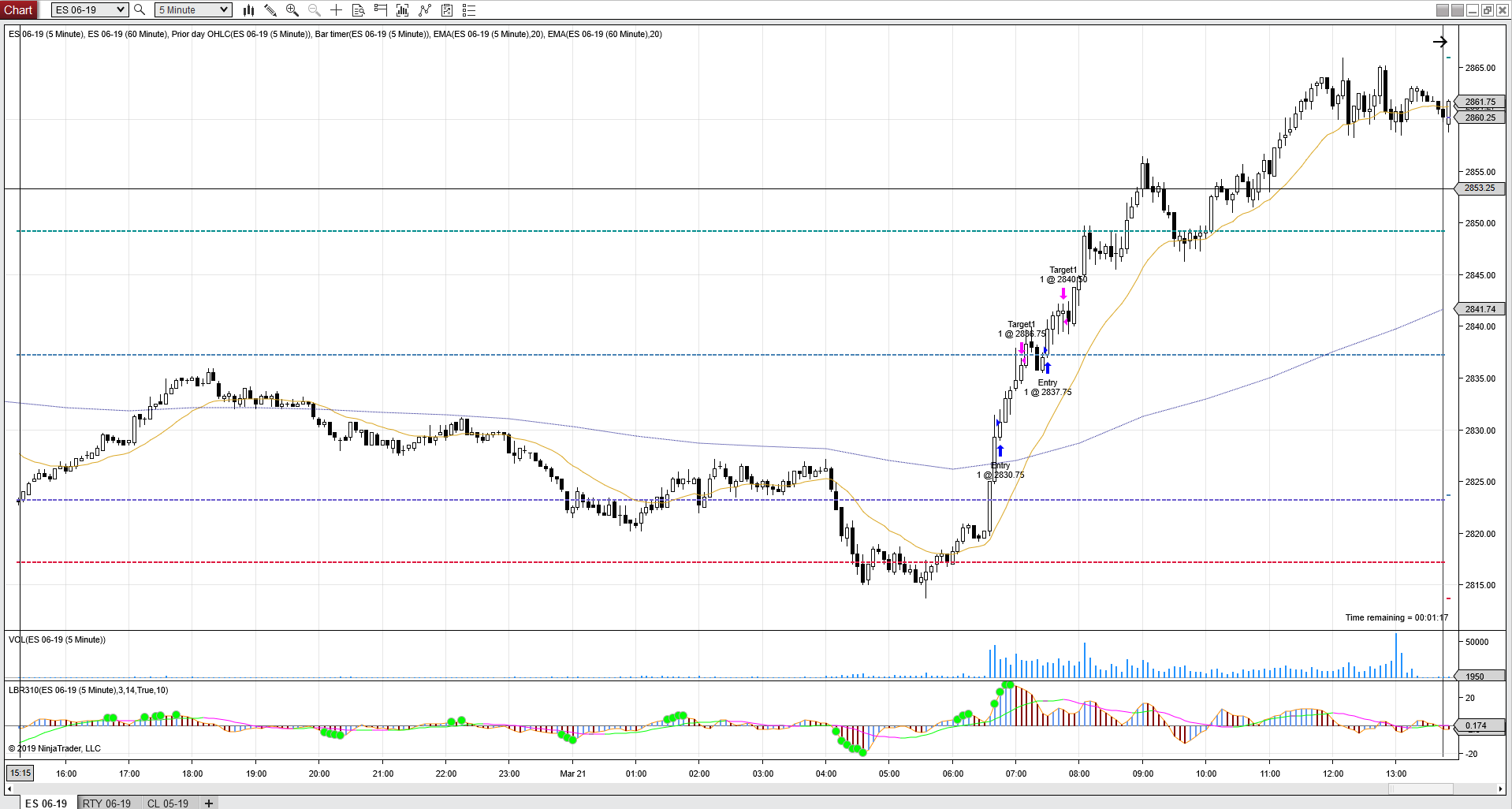Click the Target1 1 @ 2836.75 label
The width and height of the screenshot is (1512, 809).
point(1022,329)
